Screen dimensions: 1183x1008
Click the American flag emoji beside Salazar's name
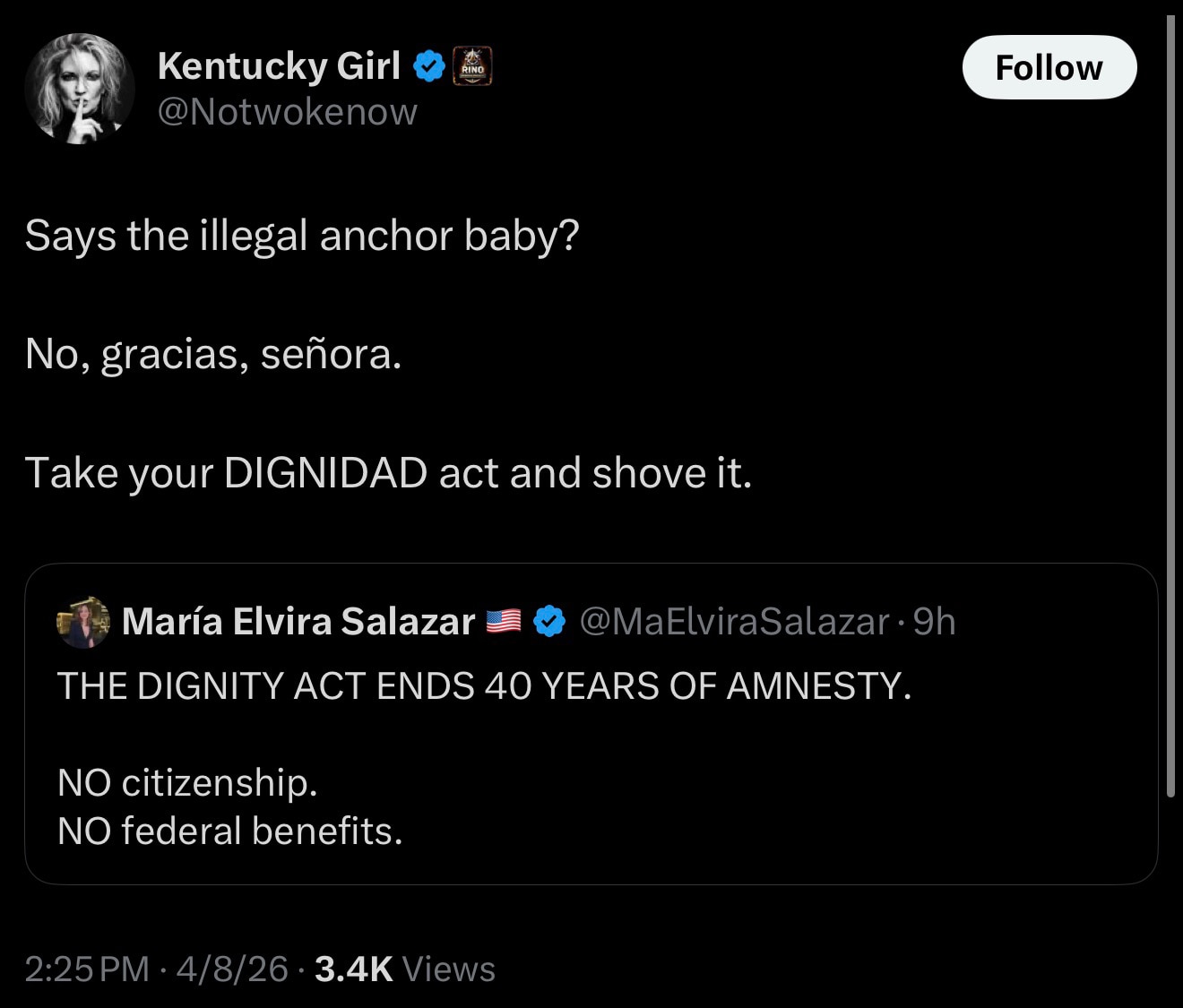point(504,620)
